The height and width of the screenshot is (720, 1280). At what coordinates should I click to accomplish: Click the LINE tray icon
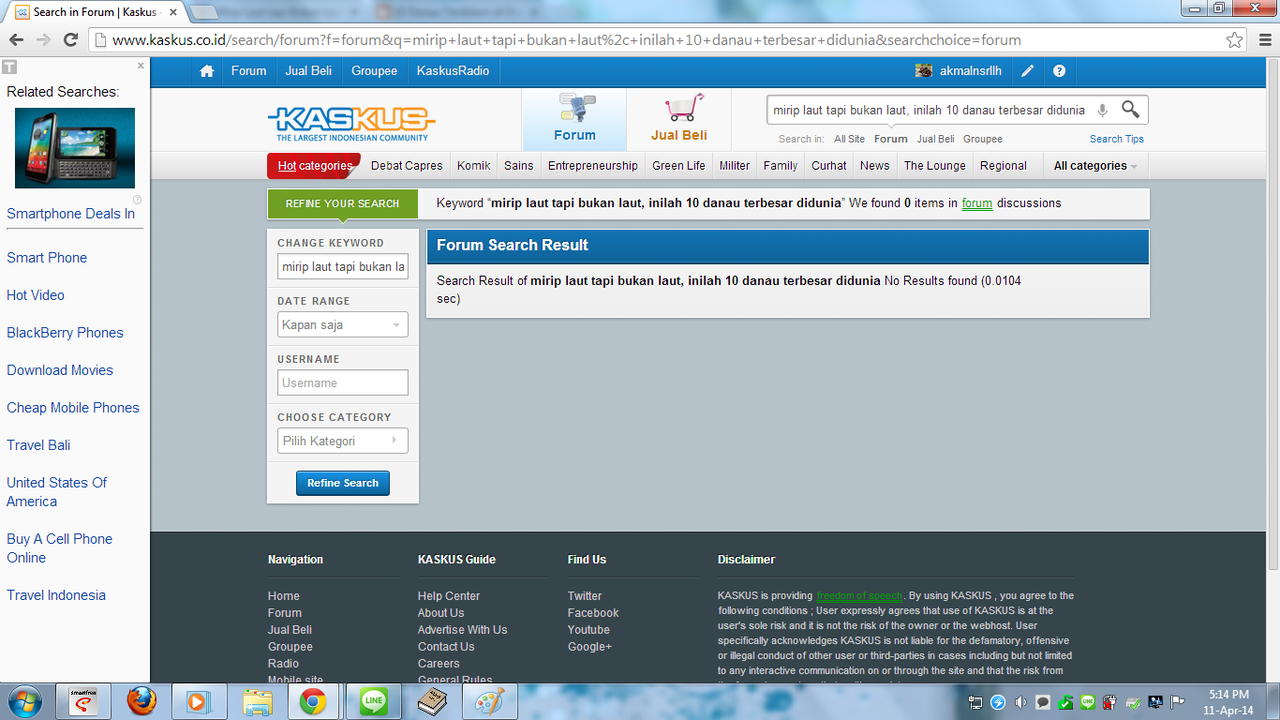[x=1088, y=702]
